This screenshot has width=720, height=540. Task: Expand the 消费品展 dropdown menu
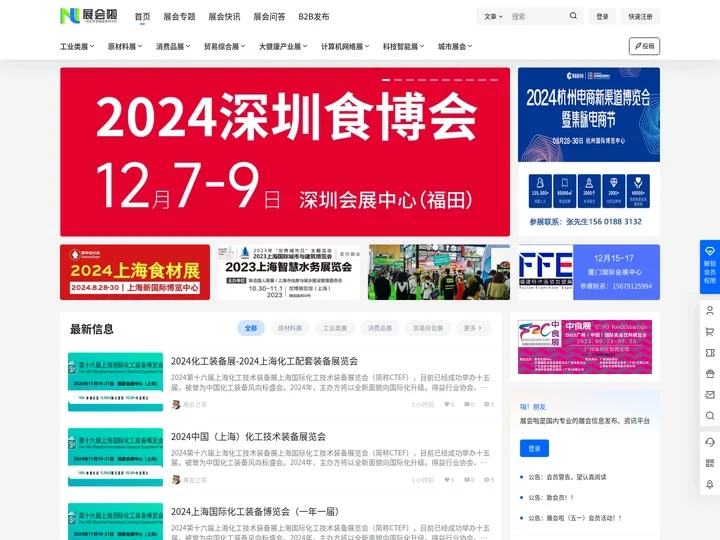click(173, 46)
